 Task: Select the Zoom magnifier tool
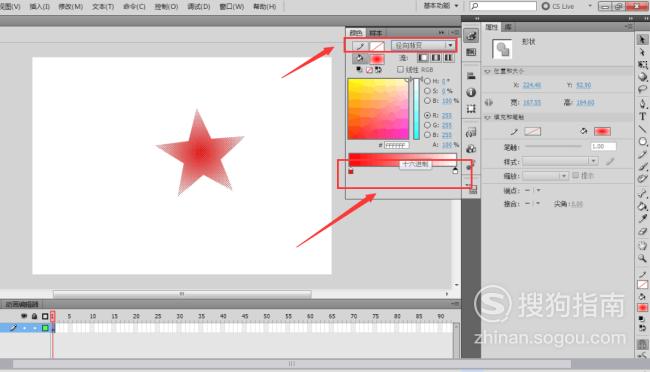point(642,258)
